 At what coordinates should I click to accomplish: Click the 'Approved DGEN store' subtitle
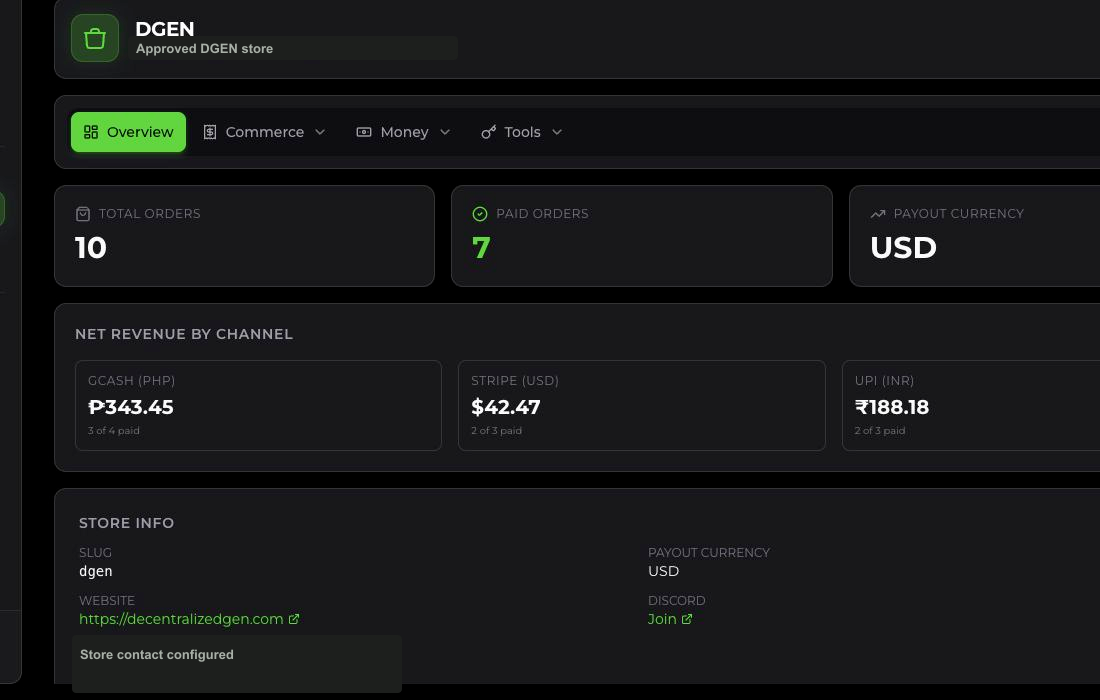point(204,48)
